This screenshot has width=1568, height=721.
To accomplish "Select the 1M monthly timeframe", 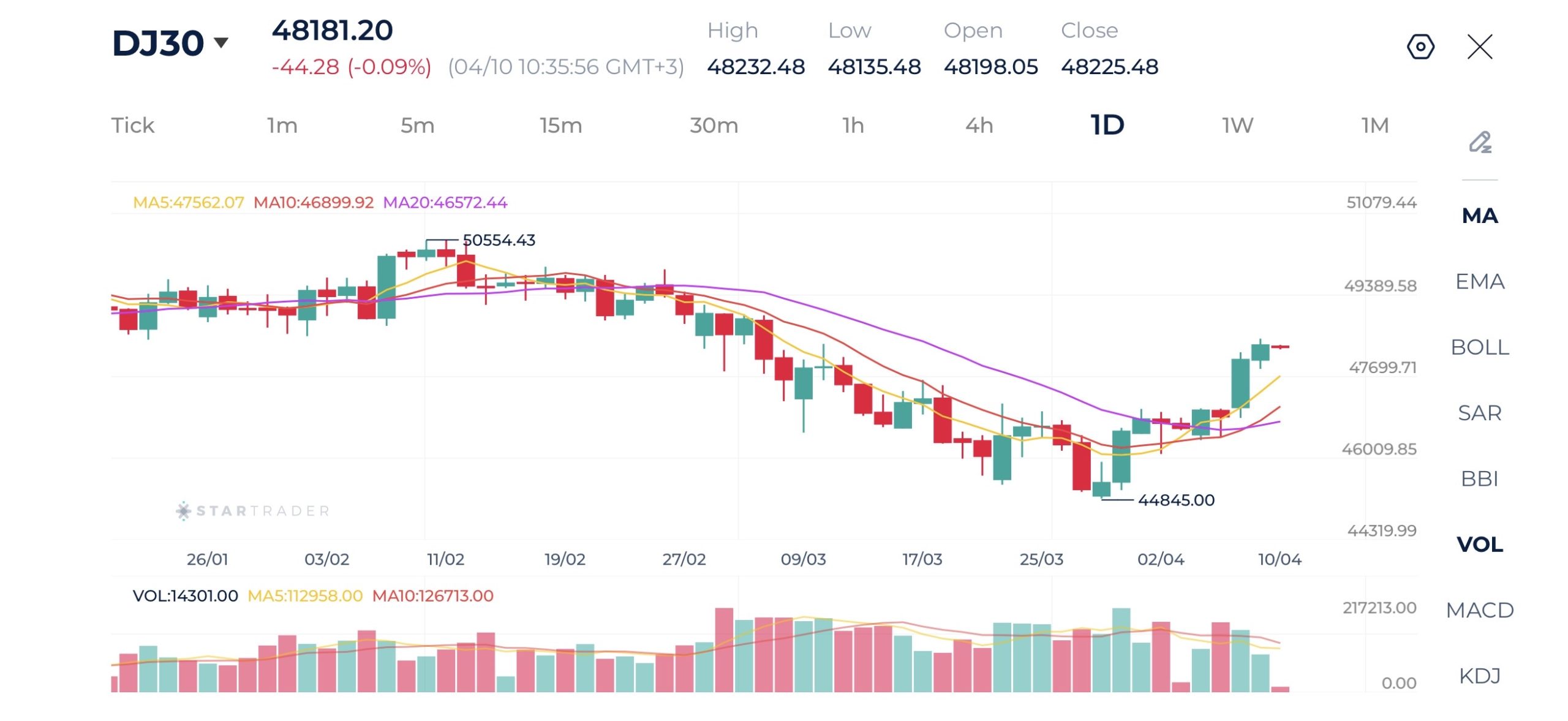I will 1374,126.
